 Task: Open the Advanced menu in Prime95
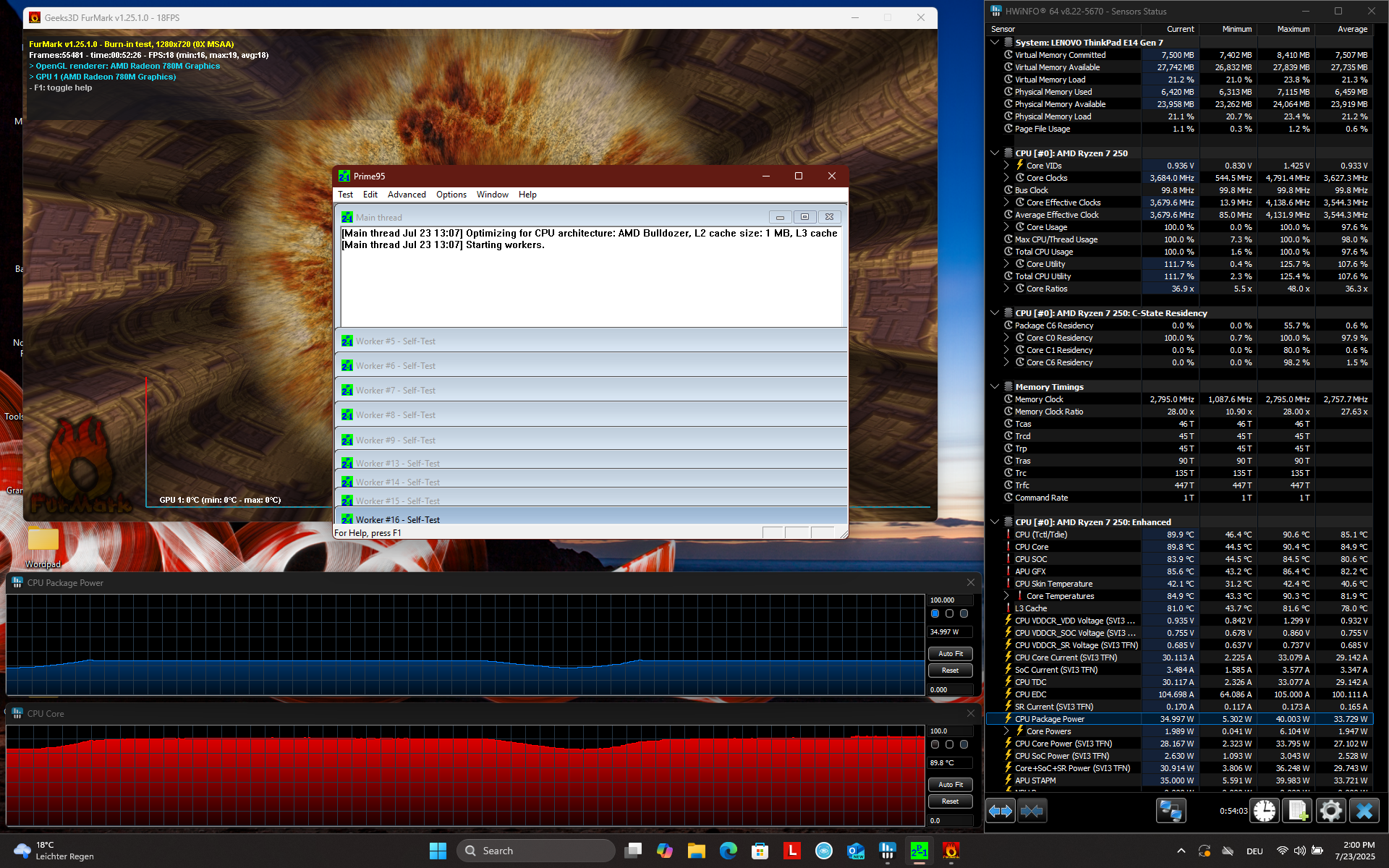click(x=407, y=195)
